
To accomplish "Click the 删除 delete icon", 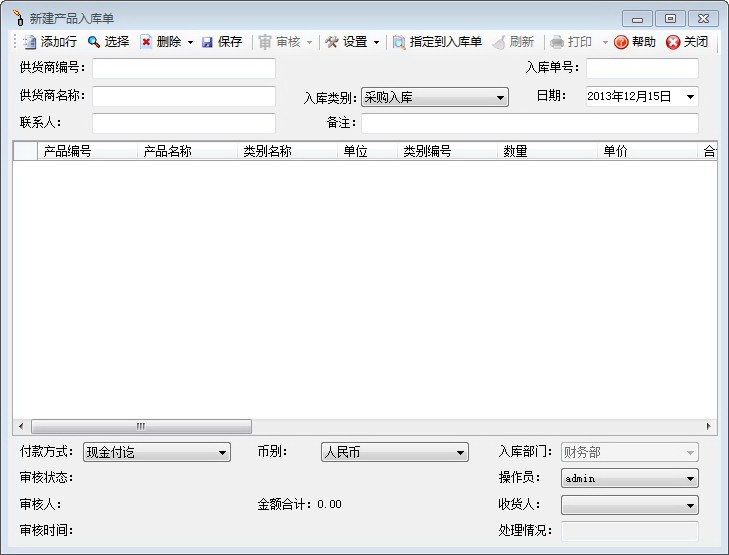I will [x=146, y=42].
